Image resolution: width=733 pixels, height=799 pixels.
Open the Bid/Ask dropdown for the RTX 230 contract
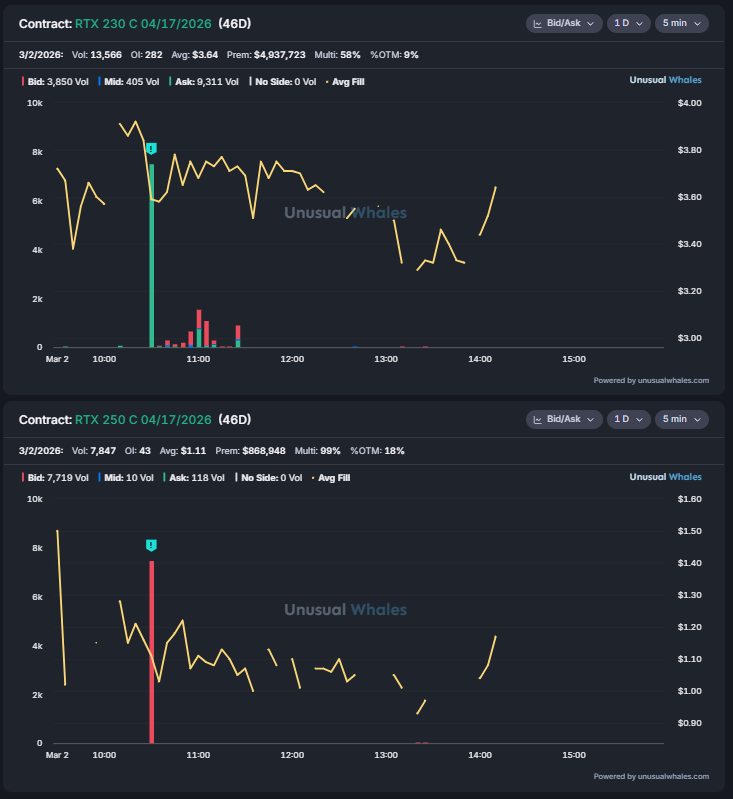click(563, 23)
